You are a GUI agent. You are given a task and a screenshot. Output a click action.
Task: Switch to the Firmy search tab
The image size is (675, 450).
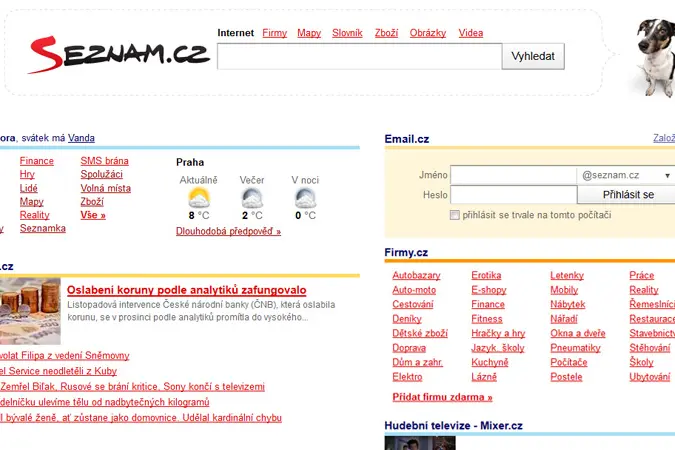pyautogui.click(x=275, y=33)
